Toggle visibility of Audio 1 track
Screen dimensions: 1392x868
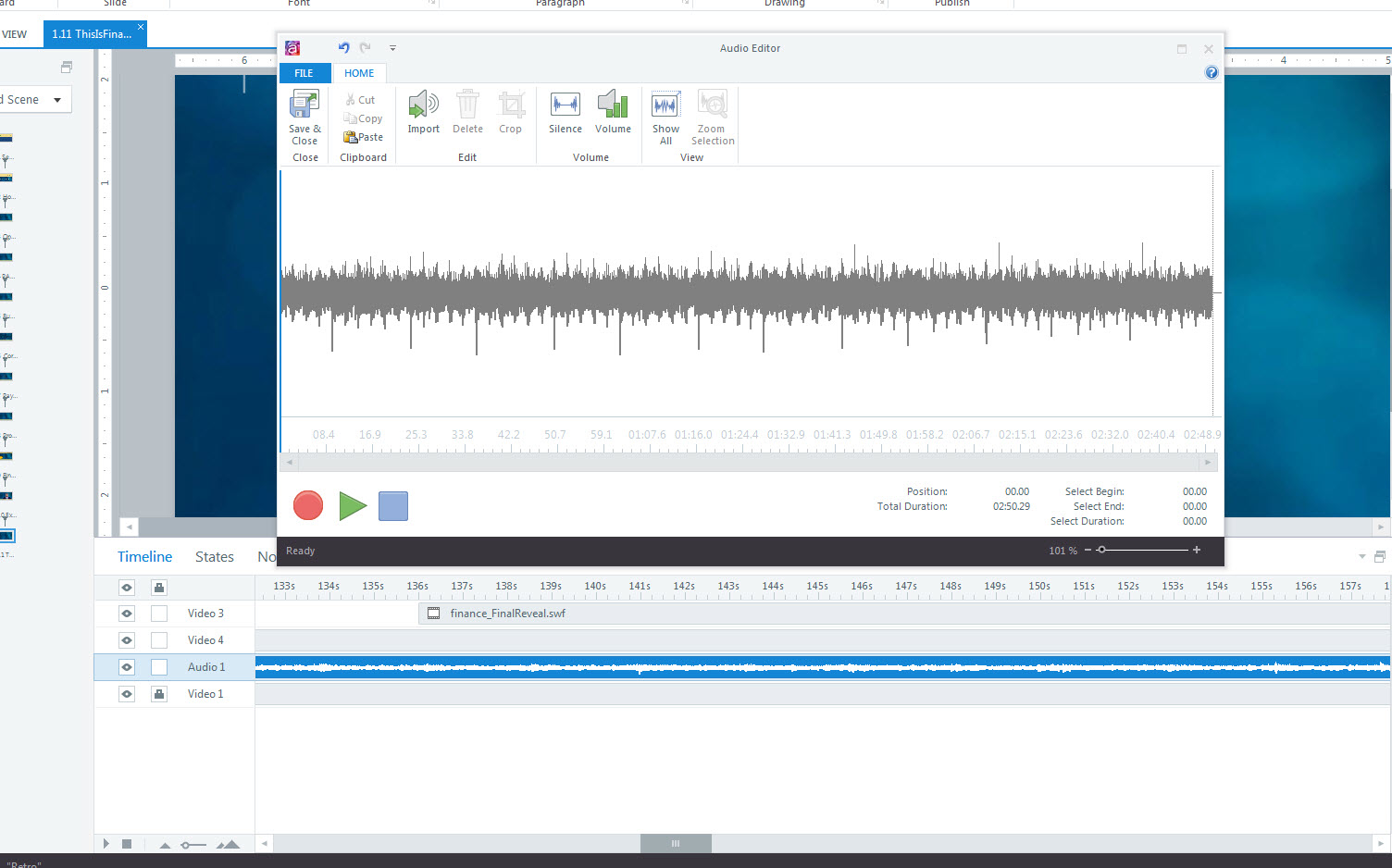click(x=127, y=667)
